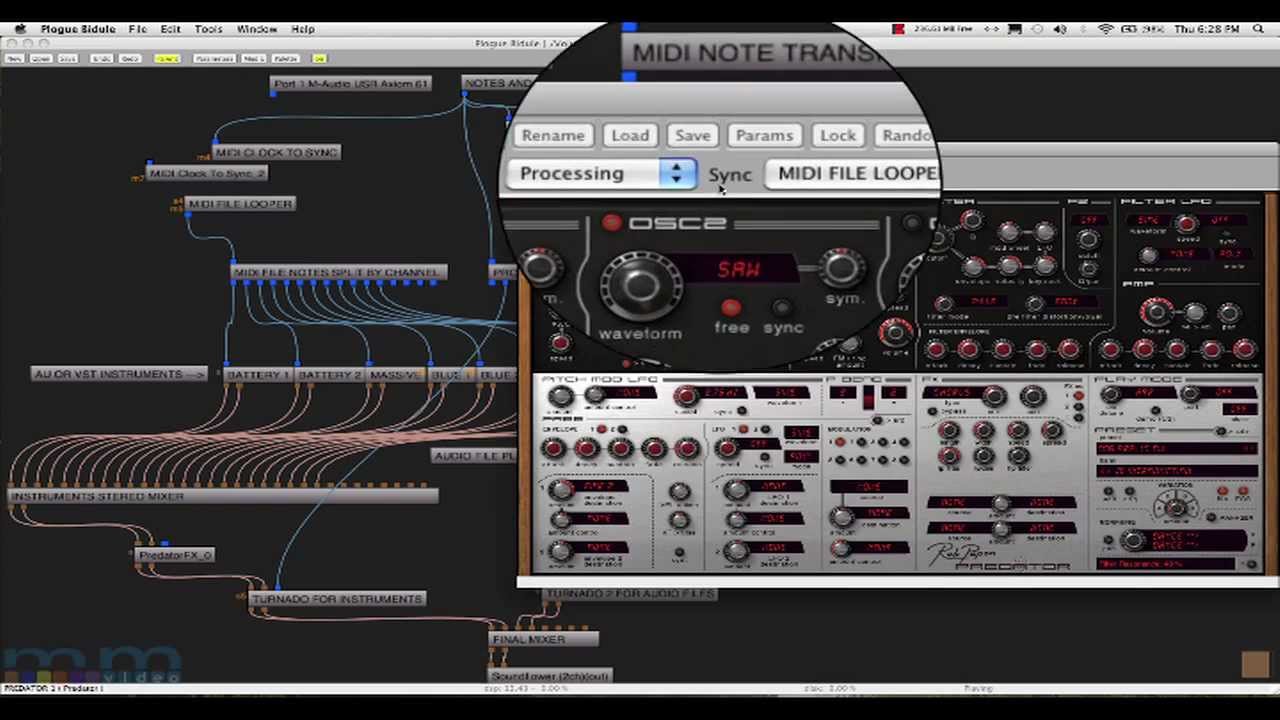
Task: Click the Predator amp volume knob
Action: point(1155,312)
